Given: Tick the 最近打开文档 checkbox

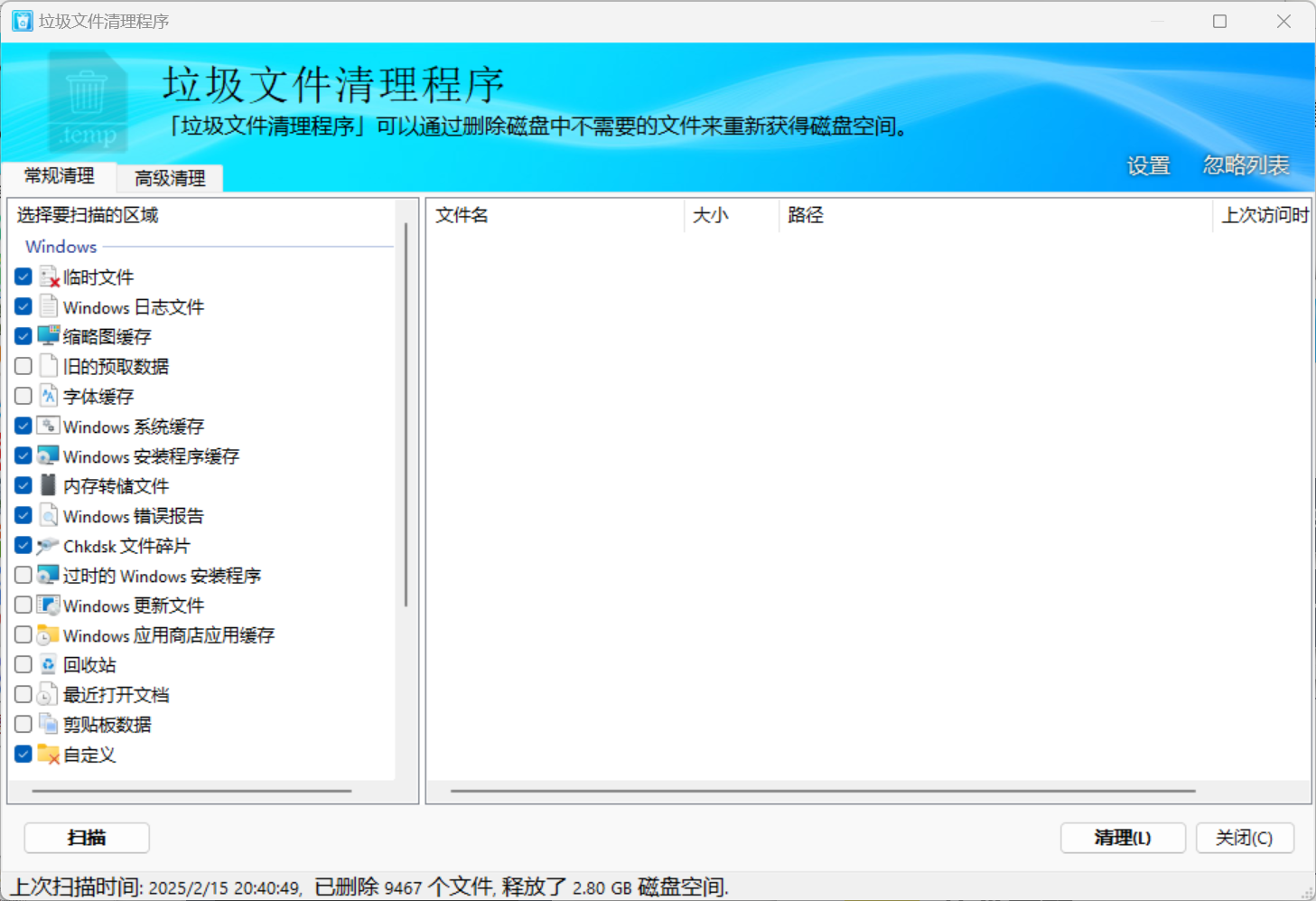Looking at the screenshot, I should tap(23, 694).
